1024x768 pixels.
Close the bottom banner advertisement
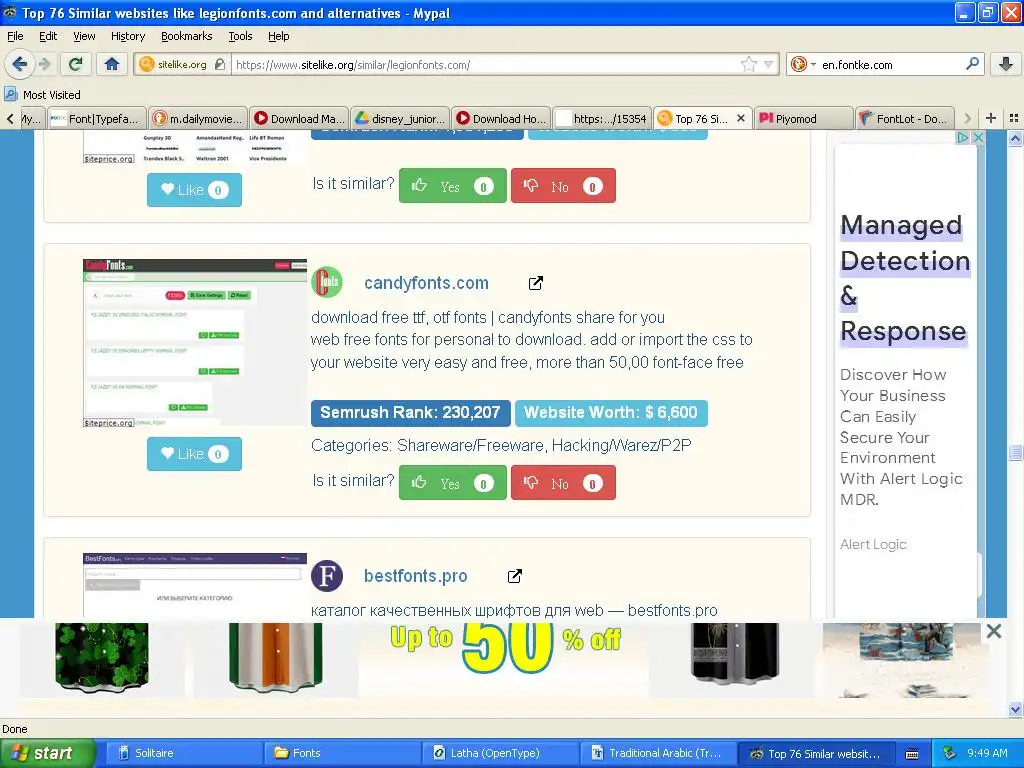coord(994,631)
